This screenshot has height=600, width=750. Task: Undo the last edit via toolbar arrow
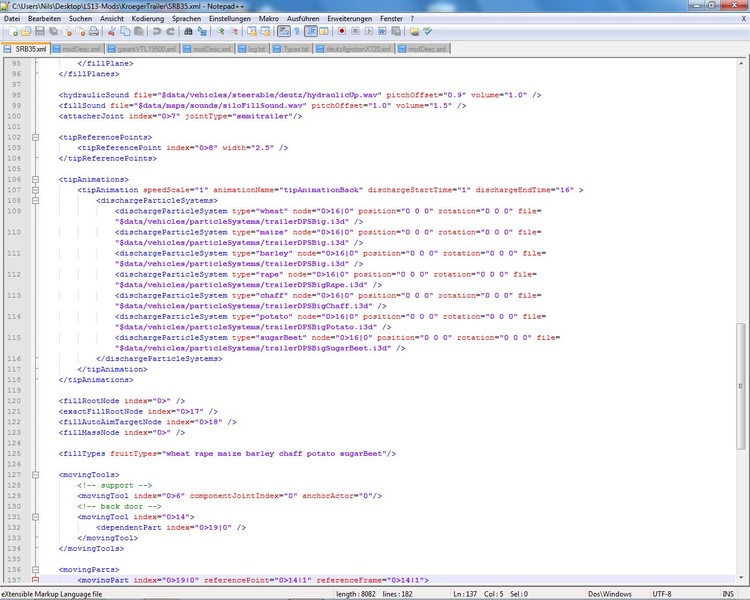click(x=156, y=32)
